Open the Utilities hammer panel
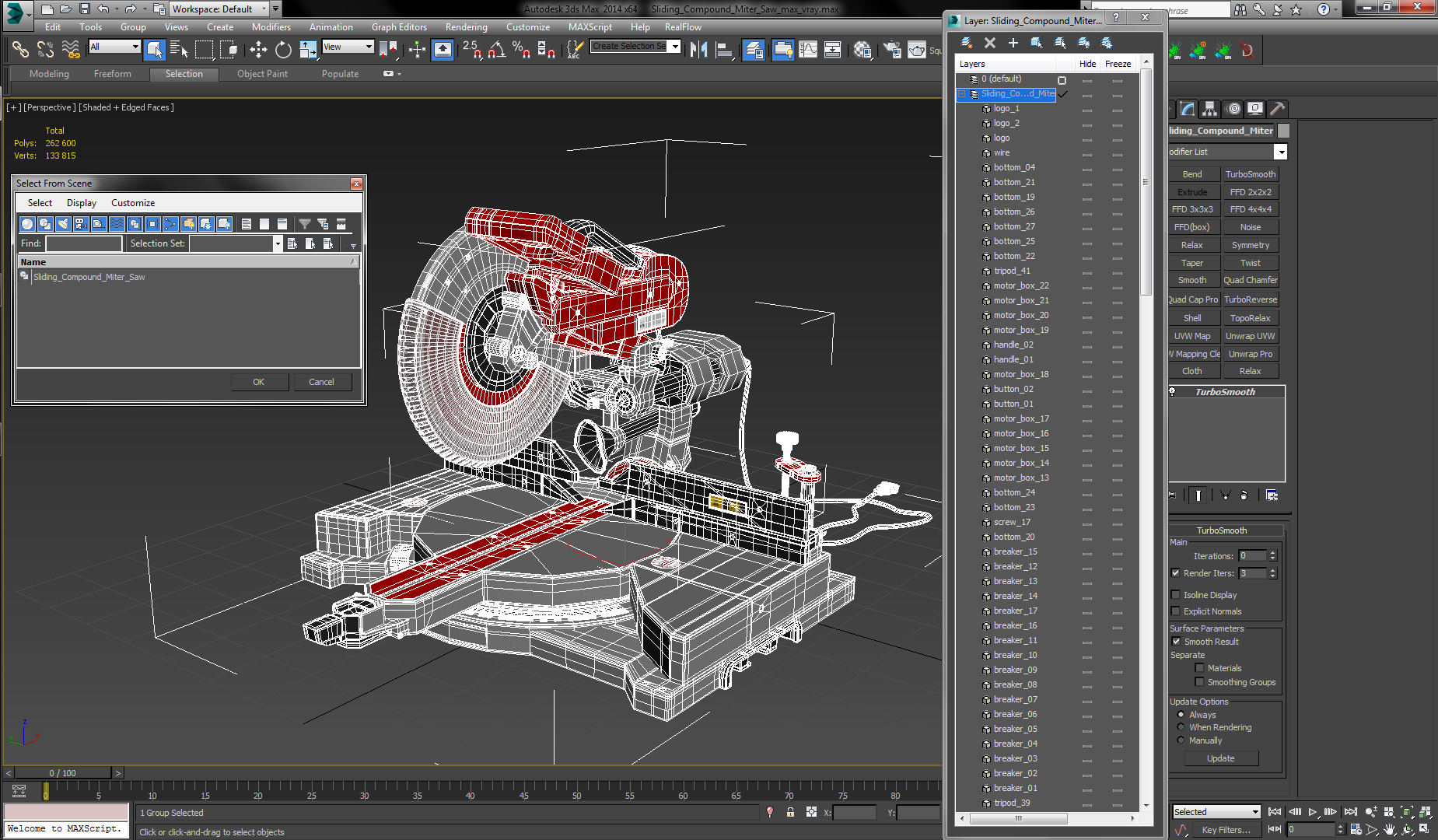1438x840 pixels. coord(1277,109)
